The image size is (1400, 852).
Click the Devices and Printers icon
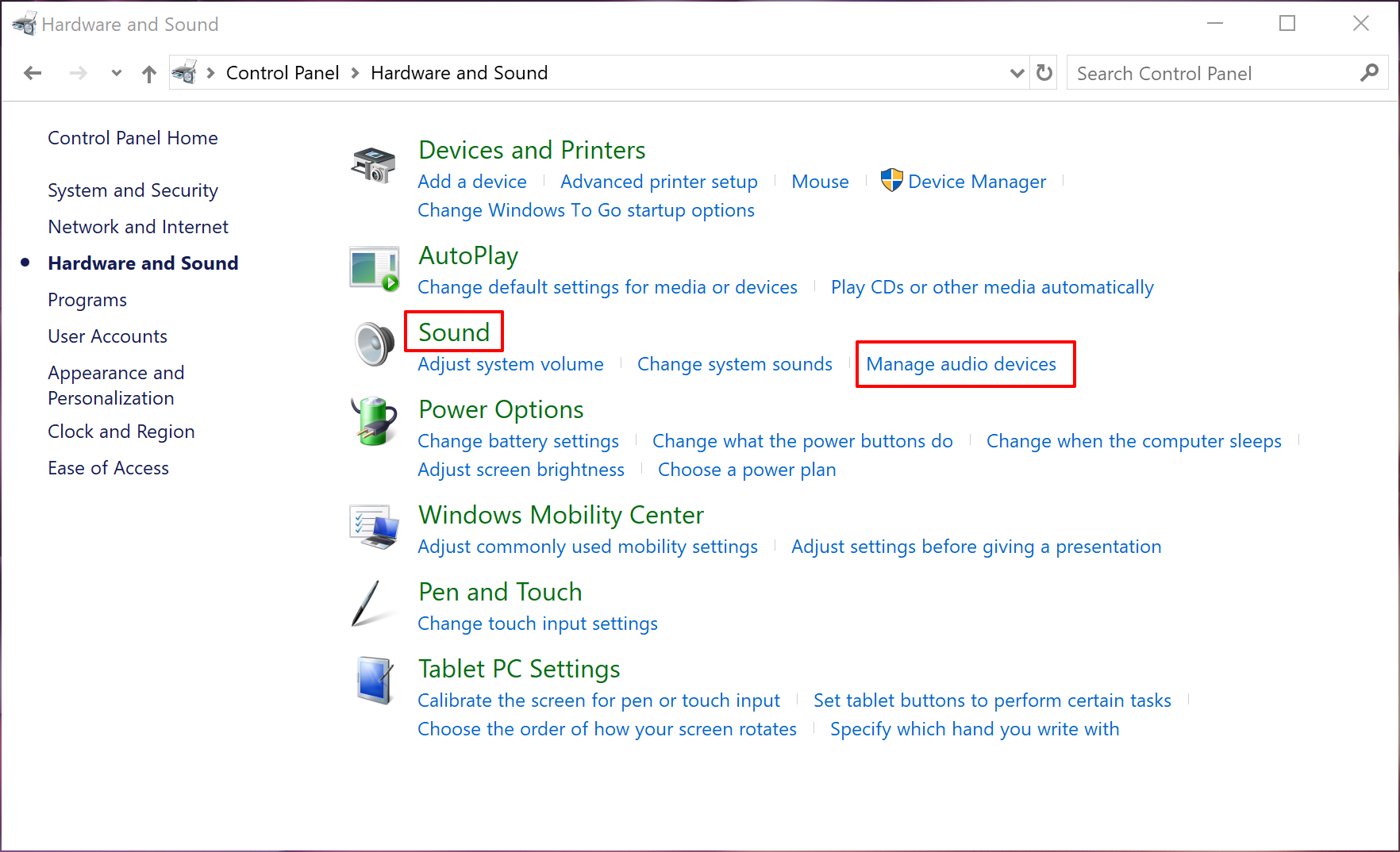click(x=374, y=165)
